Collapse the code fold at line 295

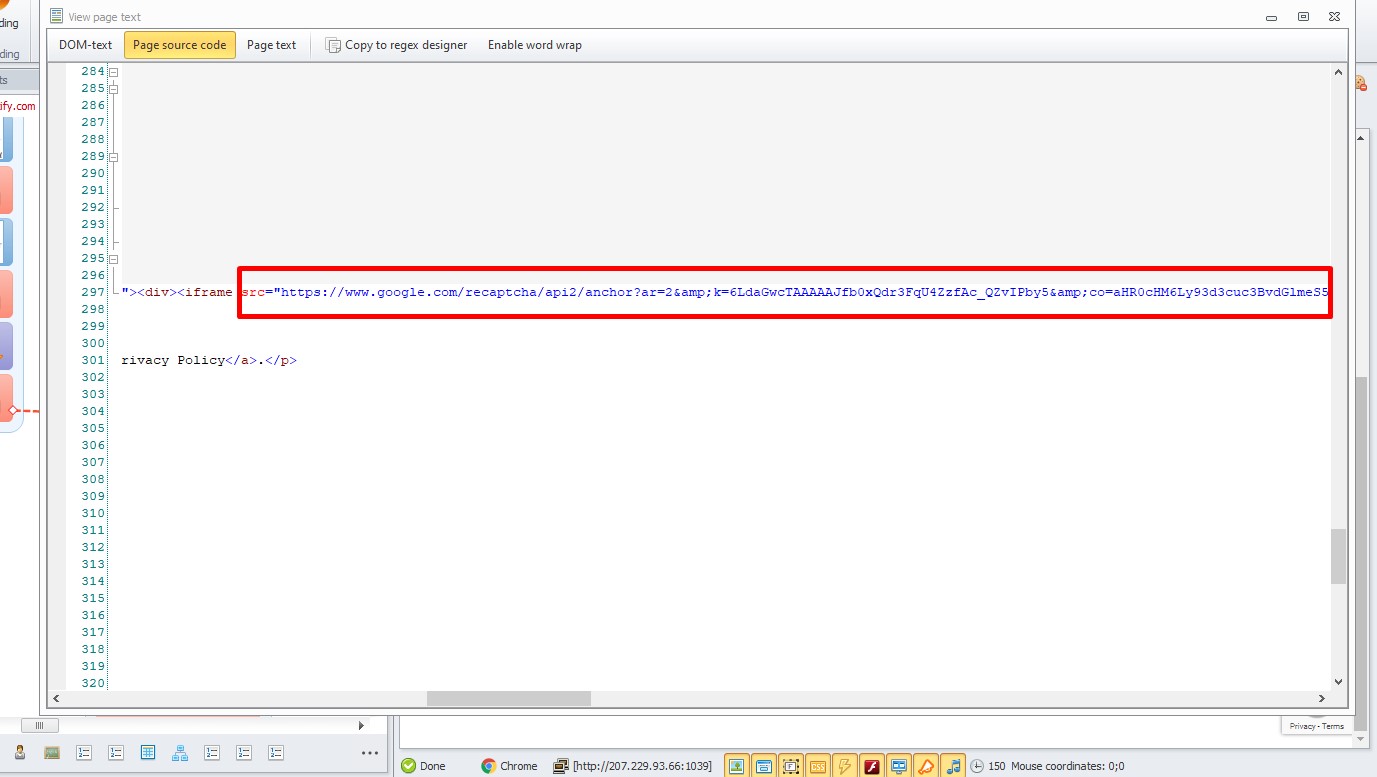(x=113, y=259)
